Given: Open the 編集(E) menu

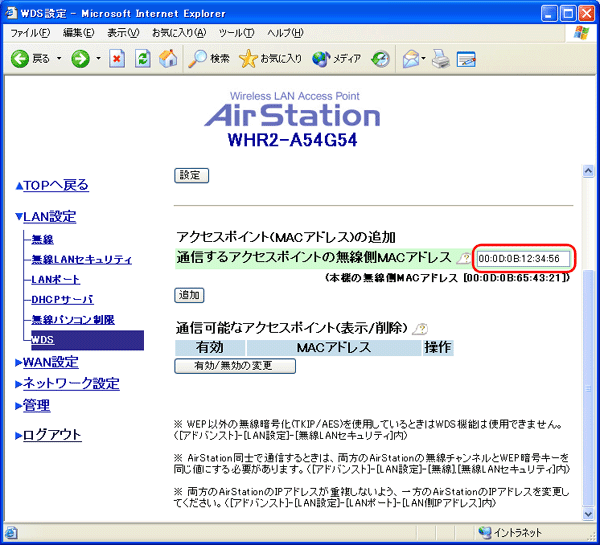Looking at the screenshot, I should coord(78,33).
